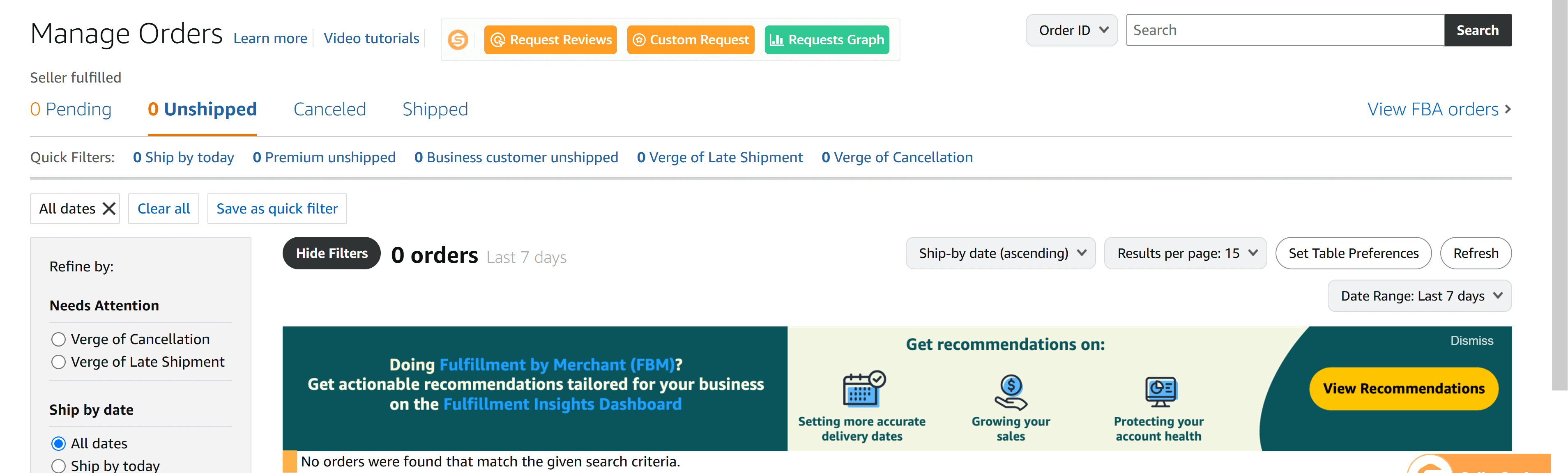This screenshot has width=1568, height=473.
Task: Switch to the Shipped orders tab
Action: point(435,110)
